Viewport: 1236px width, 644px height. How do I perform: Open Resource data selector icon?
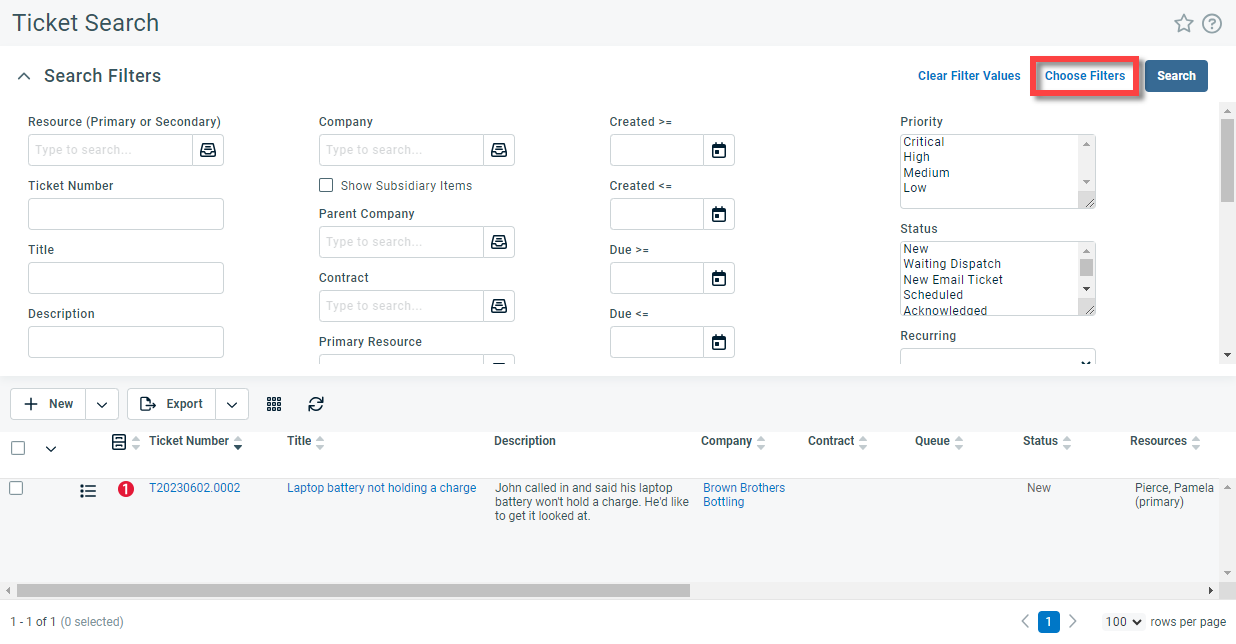point(208,150)
